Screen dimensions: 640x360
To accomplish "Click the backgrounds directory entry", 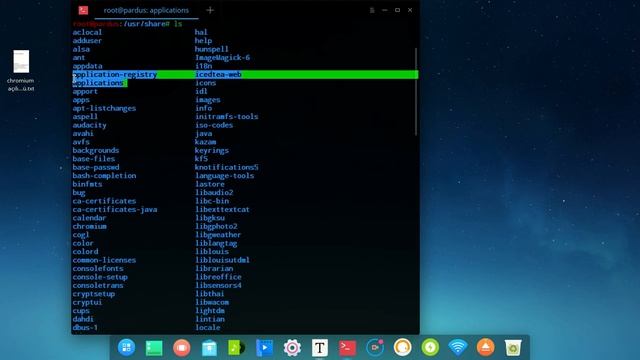I will (x=96, y=151).
